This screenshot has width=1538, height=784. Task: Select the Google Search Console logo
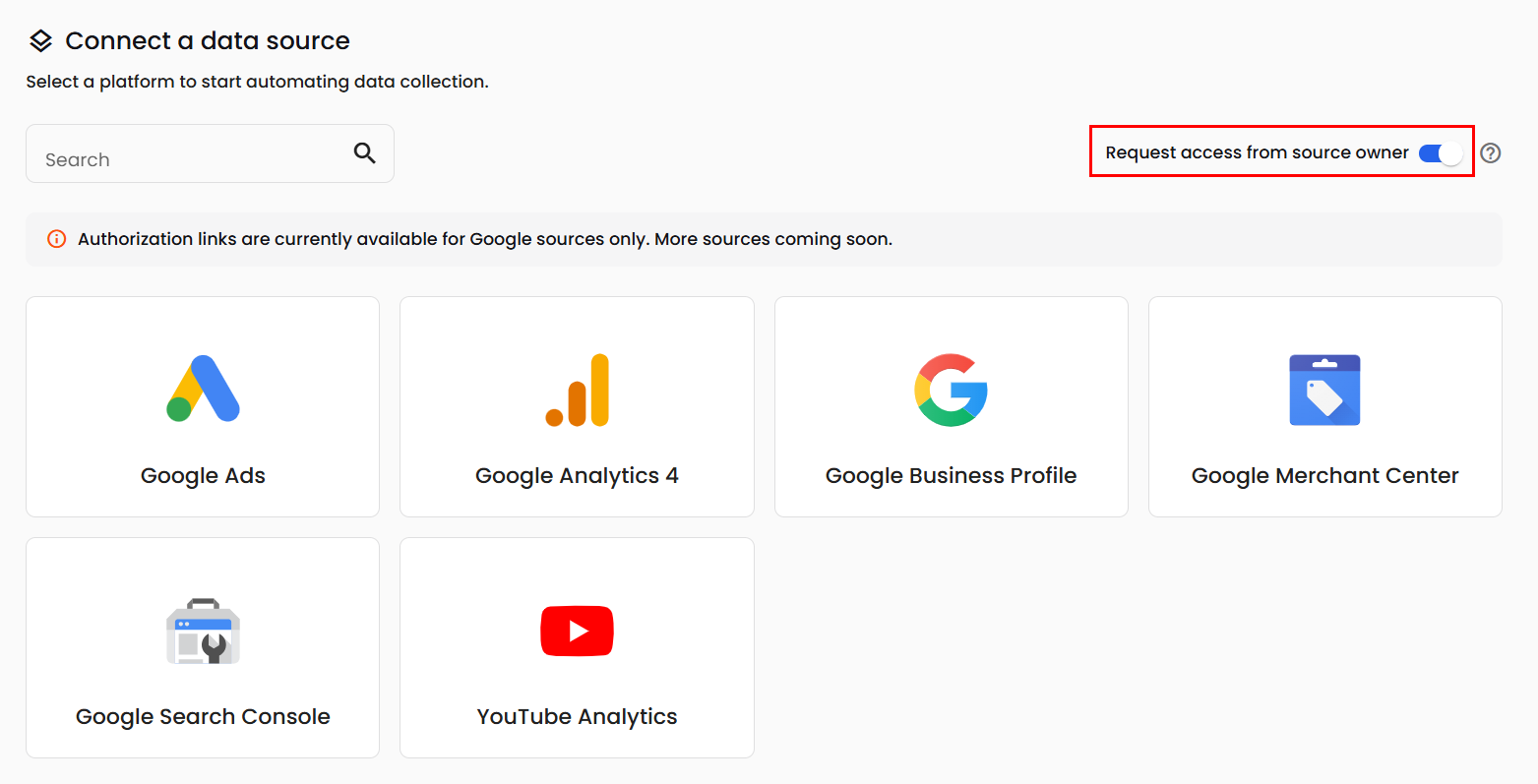203,631
